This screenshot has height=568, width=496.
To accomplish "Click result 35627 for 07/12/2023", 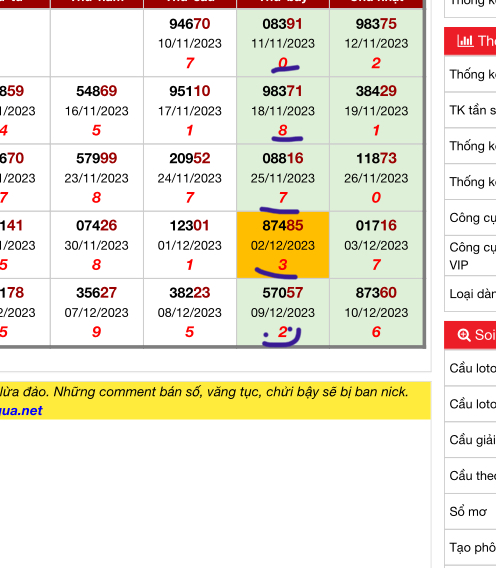I will [x=97, y=293].
